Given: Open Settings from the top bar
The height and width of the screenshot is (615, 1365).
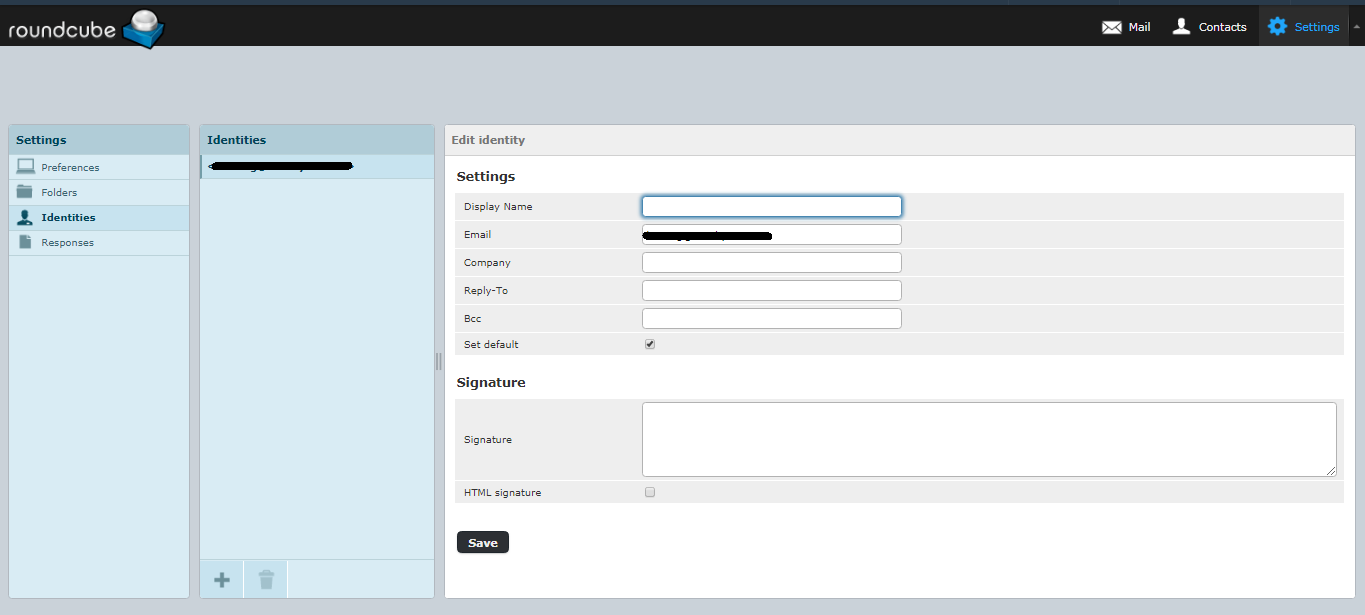Looking at the screenshot, I should point(1303,27).
